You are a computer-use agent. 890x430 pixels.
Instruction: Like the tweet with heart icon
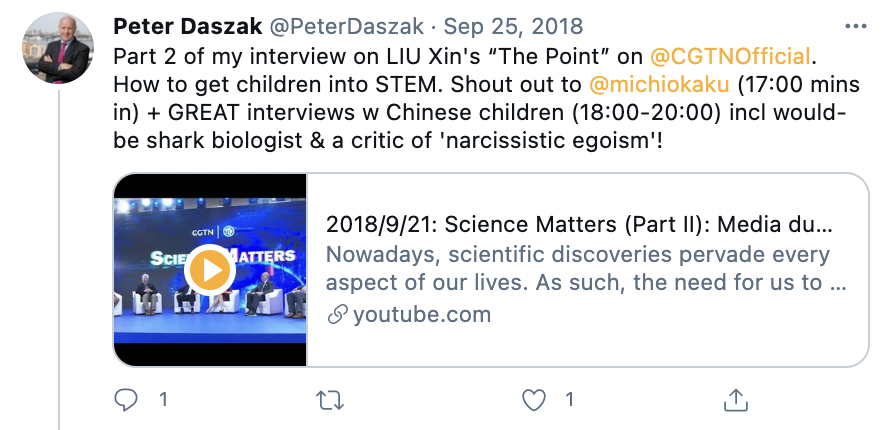pyautogui.click(x=535, y=400)
